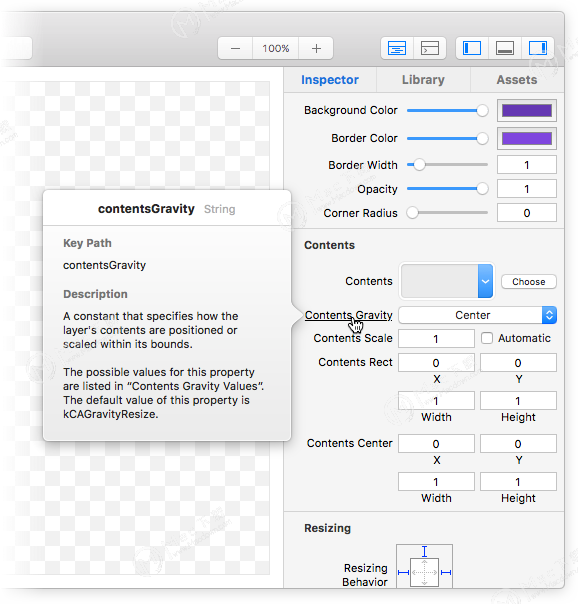Switch to the Library tab
578x604 pixels.
(x=423, y=80)
